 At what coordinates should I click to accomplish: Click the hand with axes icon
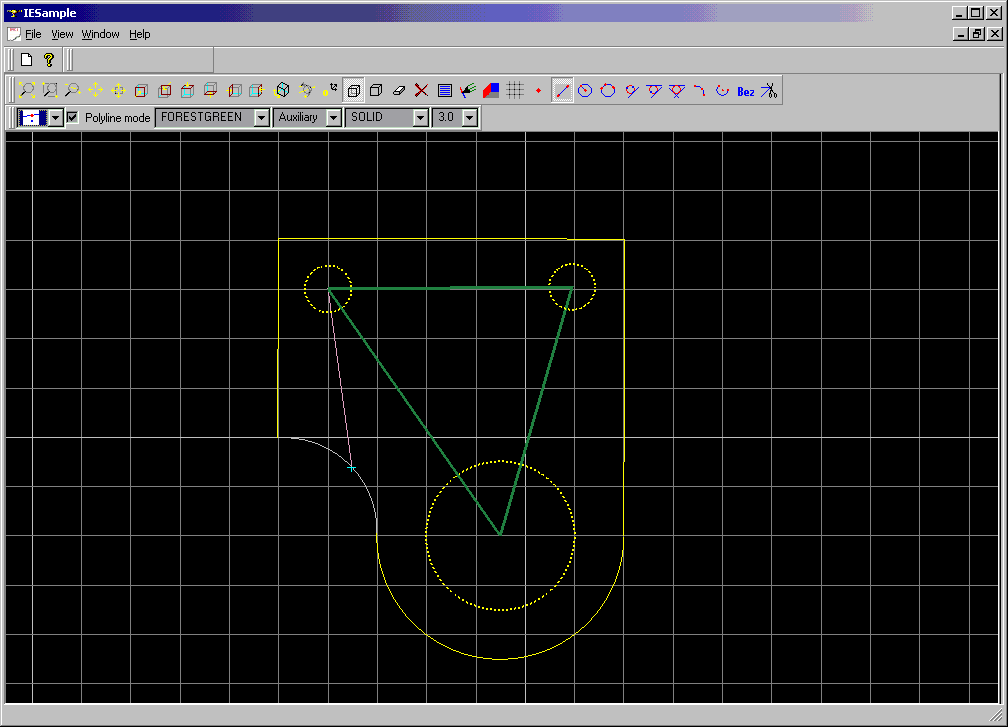coord(468,91)
